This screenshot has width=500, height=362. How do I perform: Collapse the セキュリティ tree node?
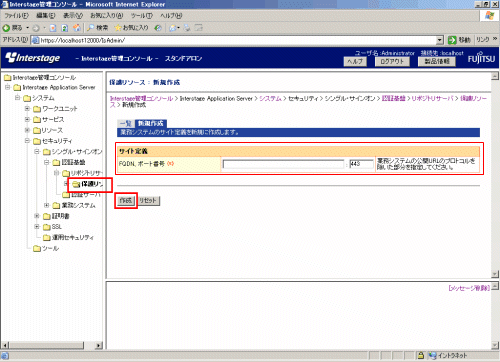tap(28, 141)
